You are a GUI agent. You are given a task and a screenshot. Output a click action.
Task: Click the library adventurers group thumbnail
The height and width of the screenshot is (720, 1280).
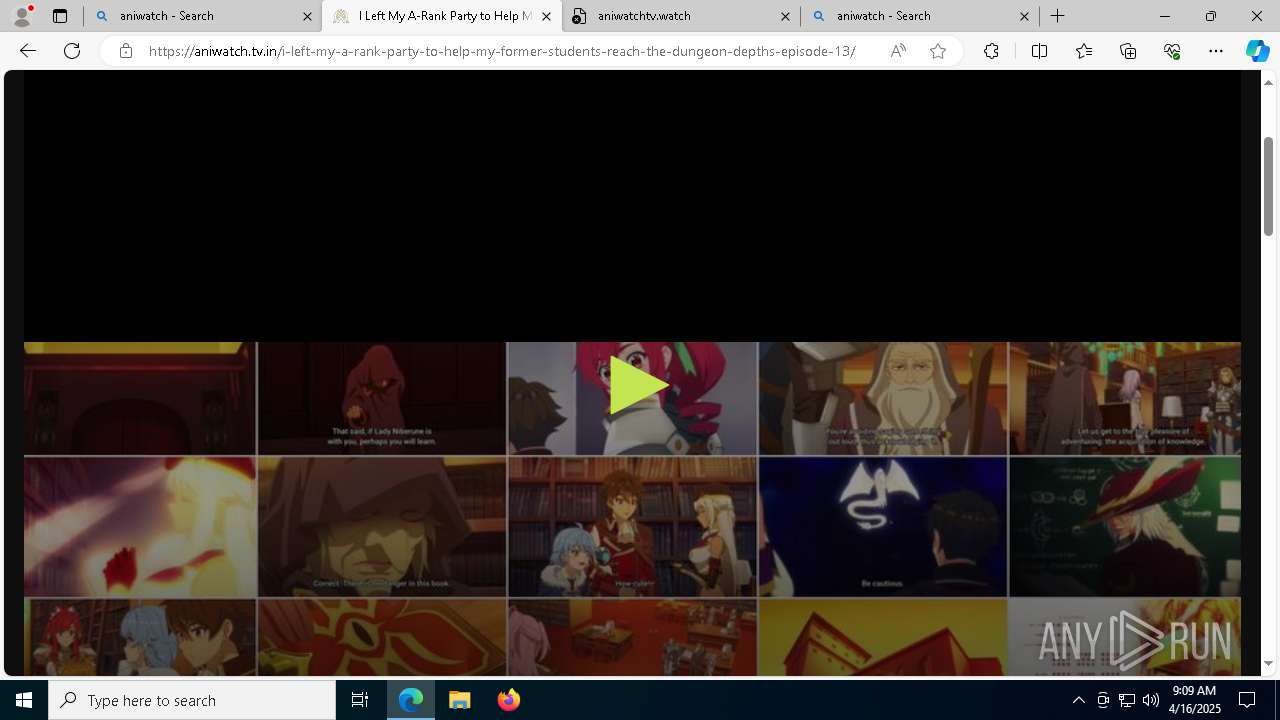coord(1125,398)
